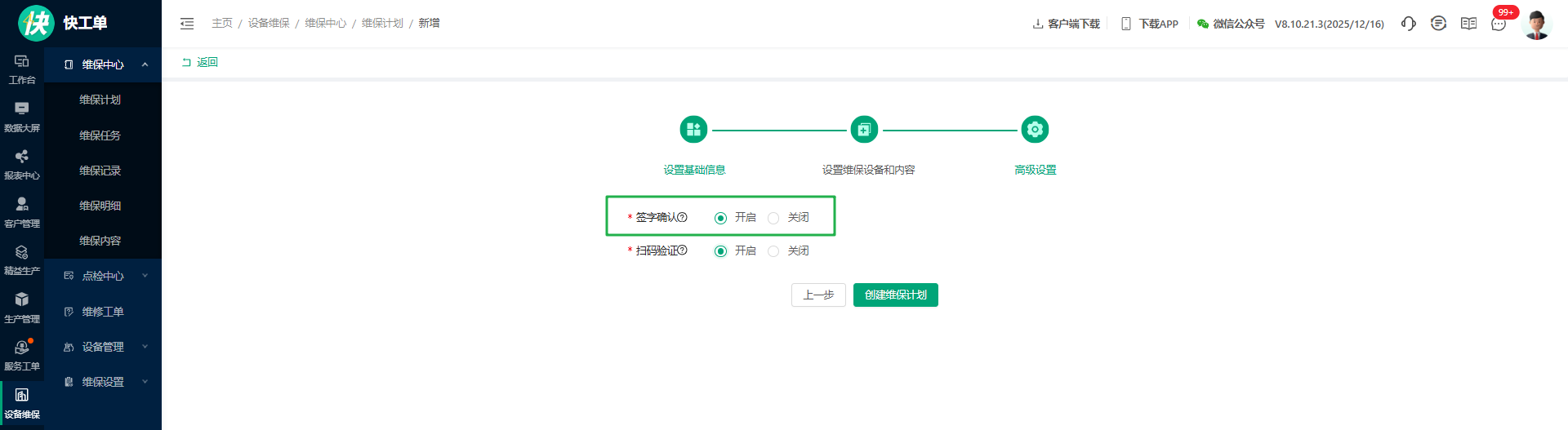
Task: Open the customer service headset icon
Action: [1408, 24]
